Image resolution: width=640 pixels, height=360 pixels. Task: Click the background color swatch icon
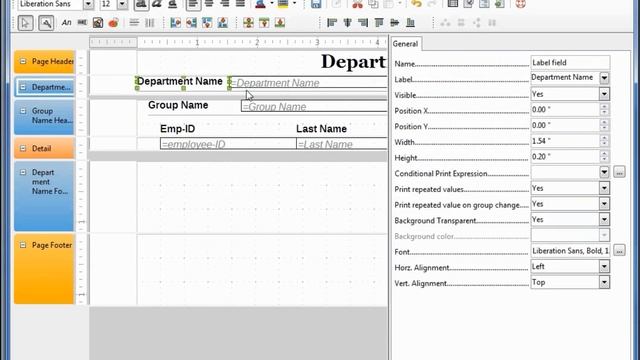click(283, 4)
